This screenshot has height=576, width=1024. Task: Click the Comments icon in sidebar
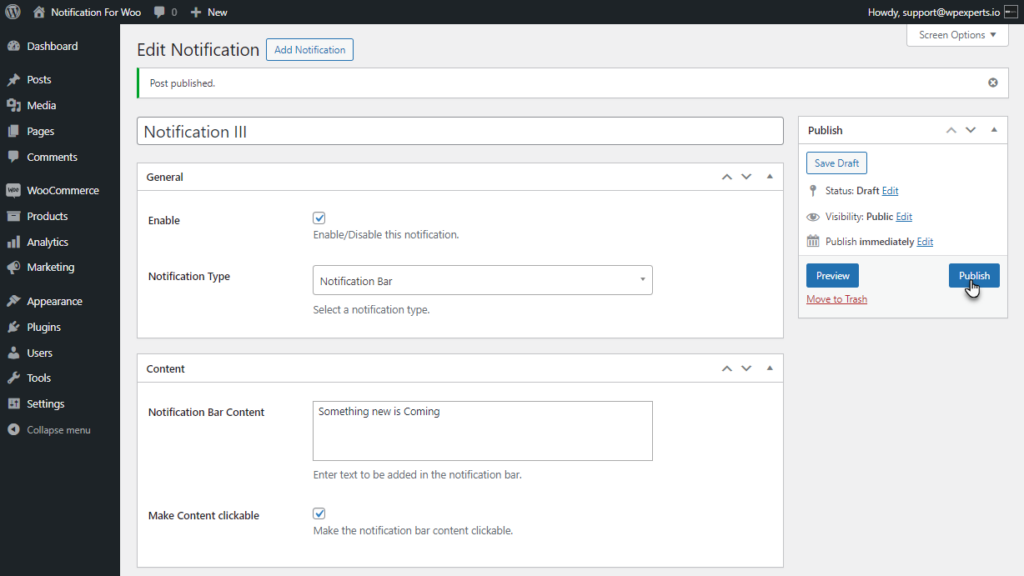pos(13,157)
